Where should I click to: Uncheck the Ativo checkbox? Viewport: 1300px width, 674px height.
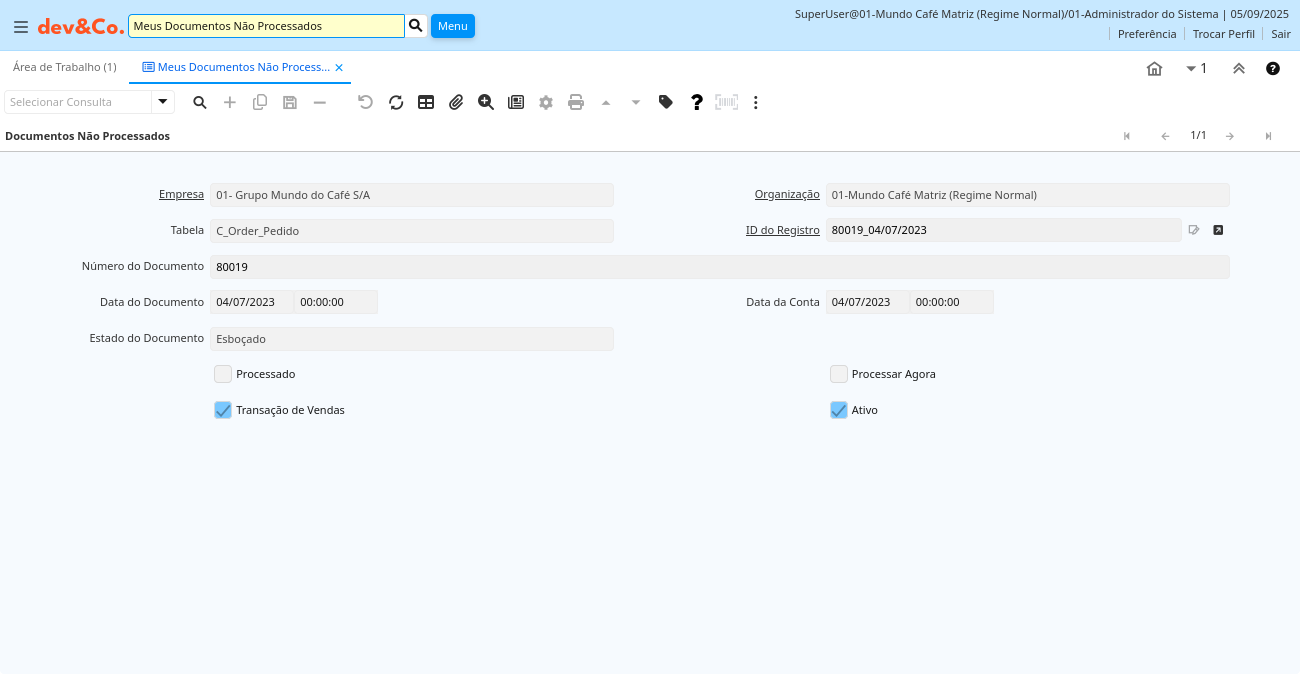click(839, 410)
